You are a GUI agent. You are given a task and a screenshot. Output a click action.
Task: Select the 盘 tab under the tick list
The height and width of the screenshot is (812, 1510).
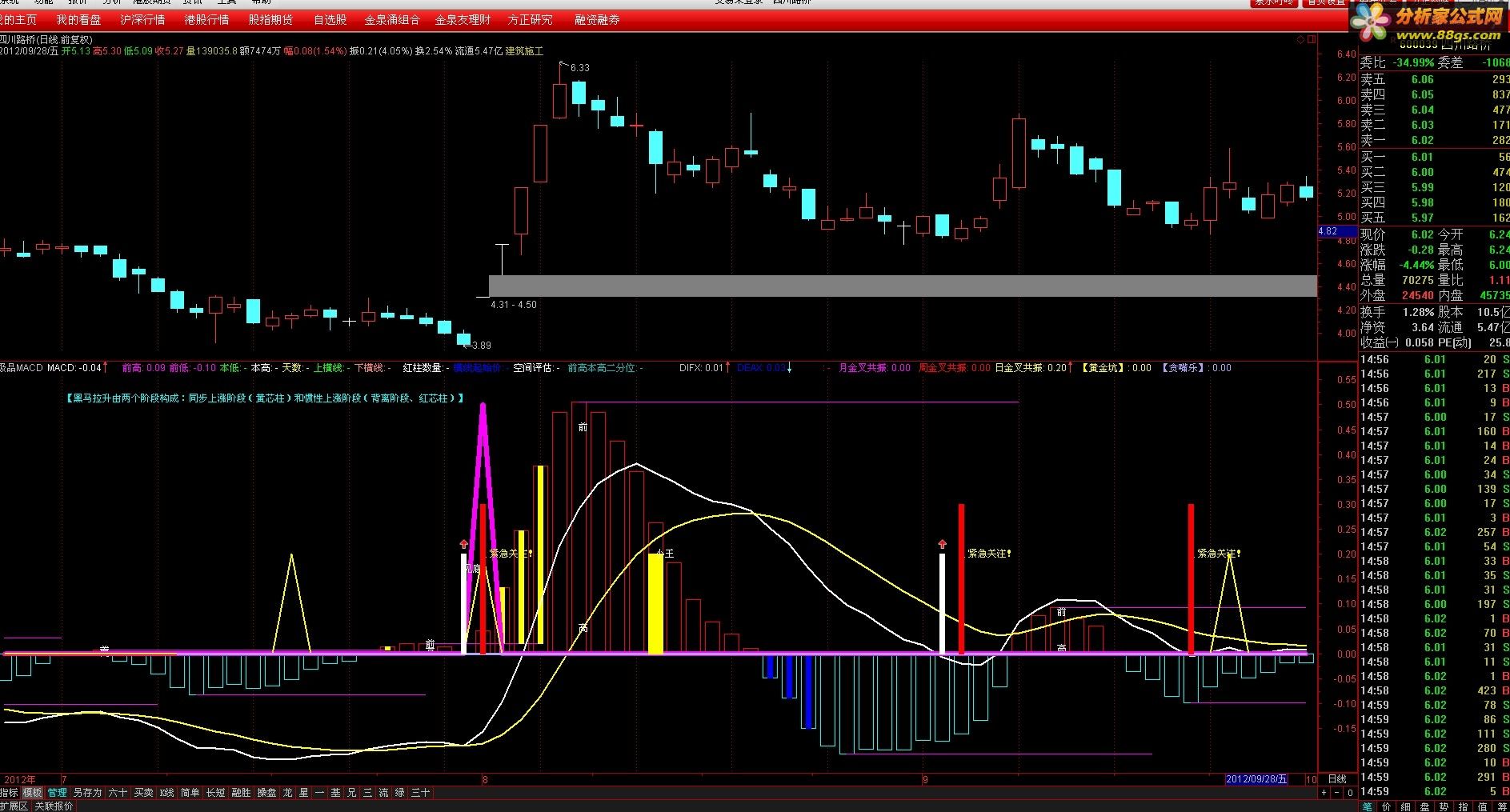click(1424, 806)
